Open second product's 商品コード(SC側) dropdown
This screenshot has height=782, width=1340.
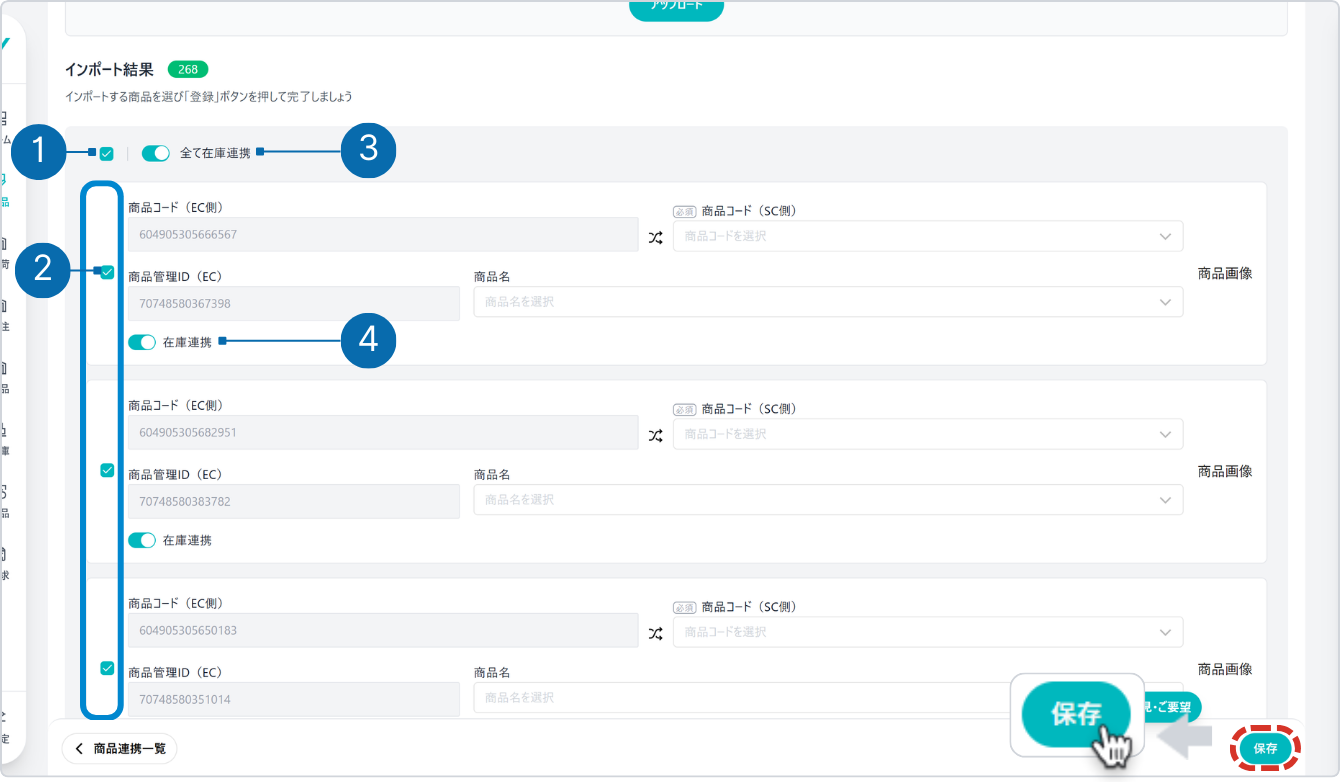(x=927, y=434)
